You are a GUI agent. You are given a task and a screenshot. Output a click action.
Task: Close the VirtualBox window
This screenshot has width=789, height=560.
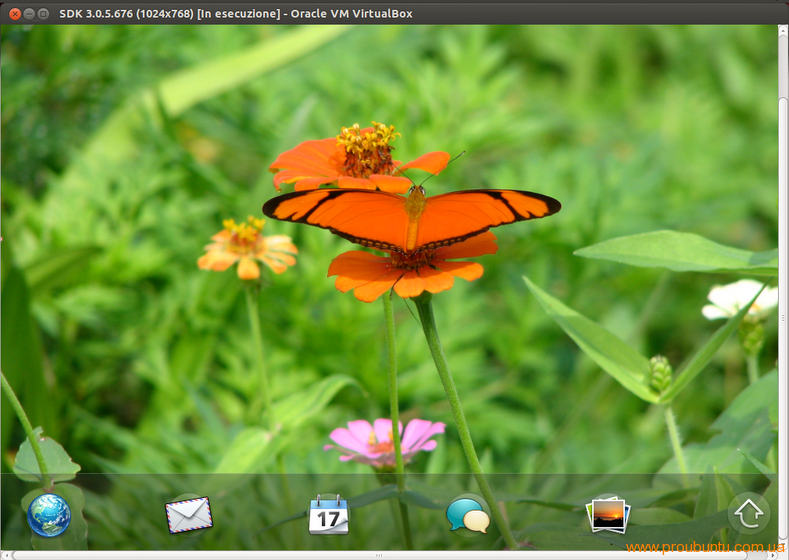14,13
